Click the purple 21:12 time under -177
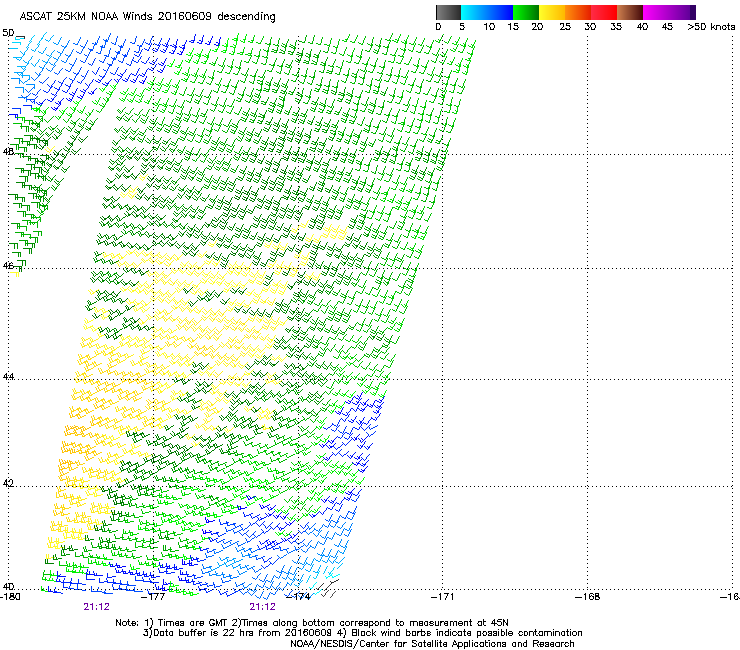 pos(97,607)
